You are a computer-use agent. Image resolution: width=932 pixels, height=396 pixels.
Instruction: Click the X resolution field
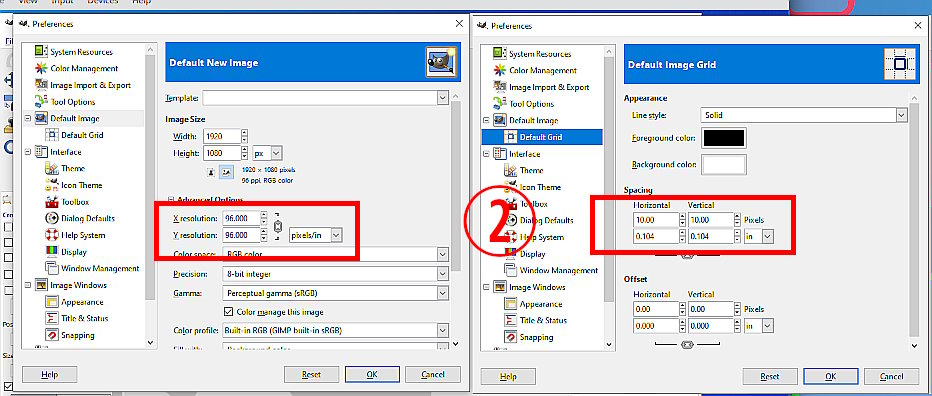(x=241, y=218)
